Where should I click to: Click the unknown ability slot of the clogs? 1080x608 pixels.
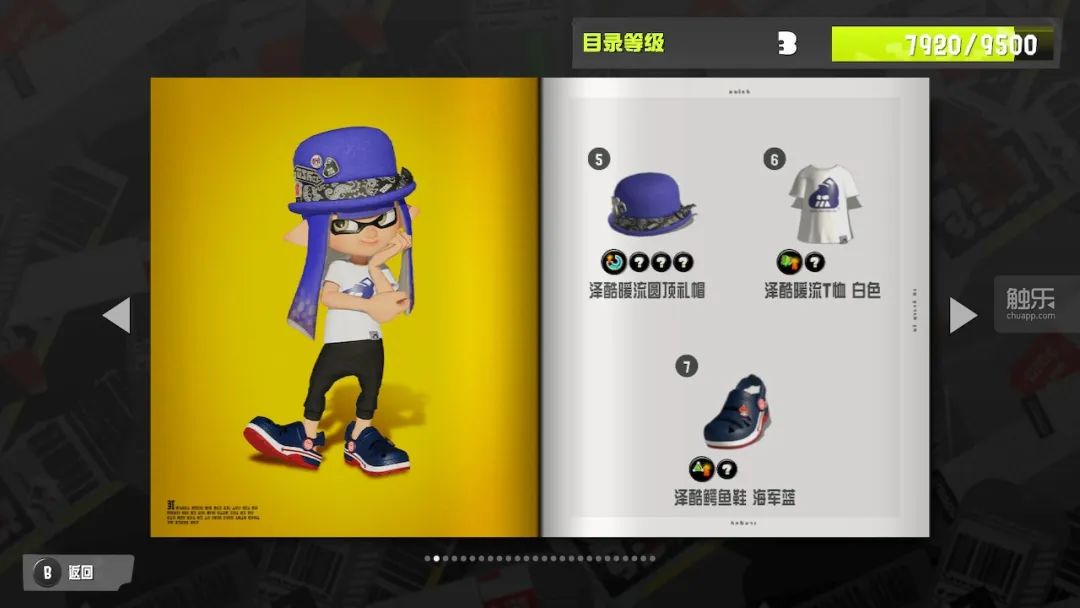click(x=727, y=470)
